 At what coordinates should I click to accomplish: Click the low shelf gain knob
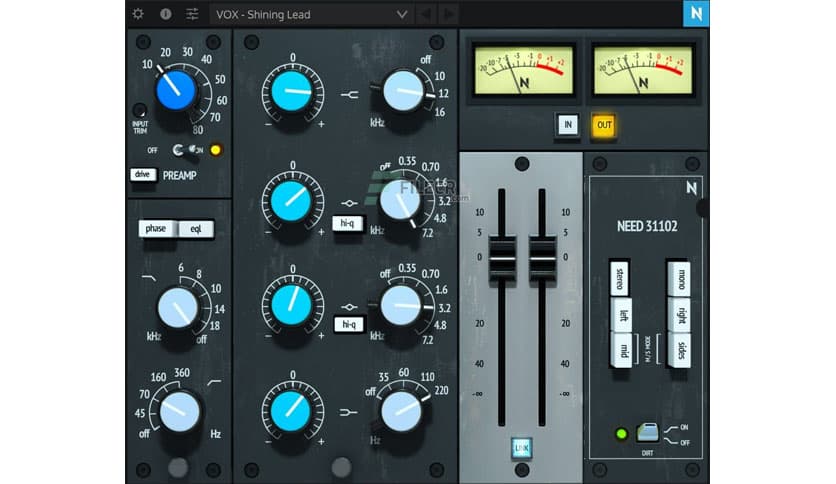click(x=291, y=410)
